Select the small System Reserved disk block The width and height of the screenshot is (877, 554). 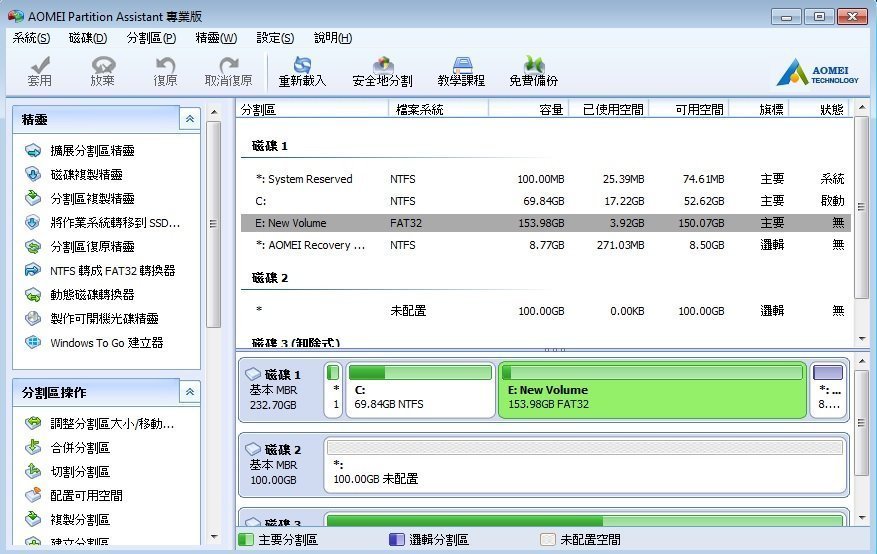point(333,390)
